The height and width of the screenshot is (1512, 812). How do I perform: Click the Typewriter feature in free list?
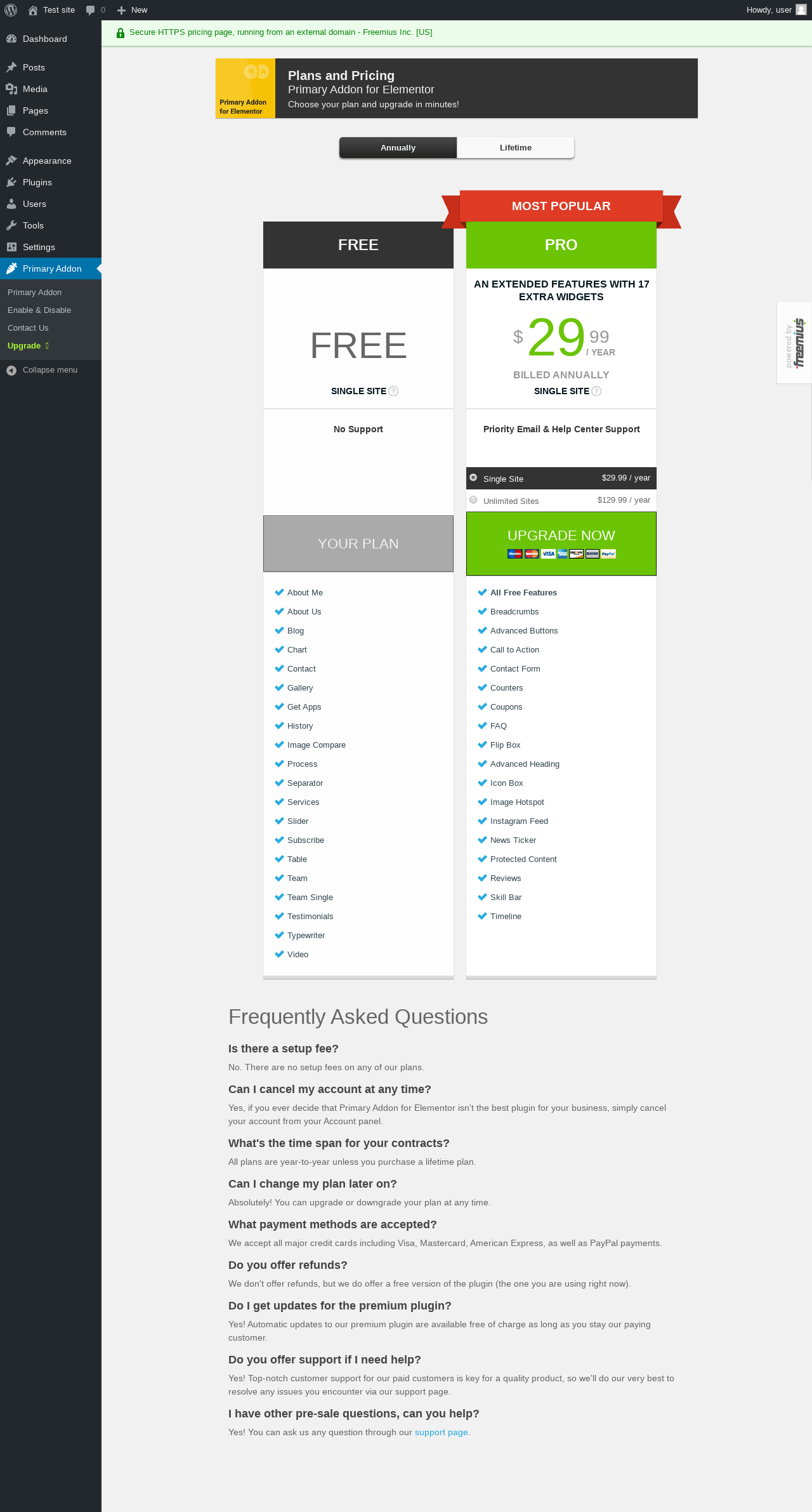click(306, 936)
